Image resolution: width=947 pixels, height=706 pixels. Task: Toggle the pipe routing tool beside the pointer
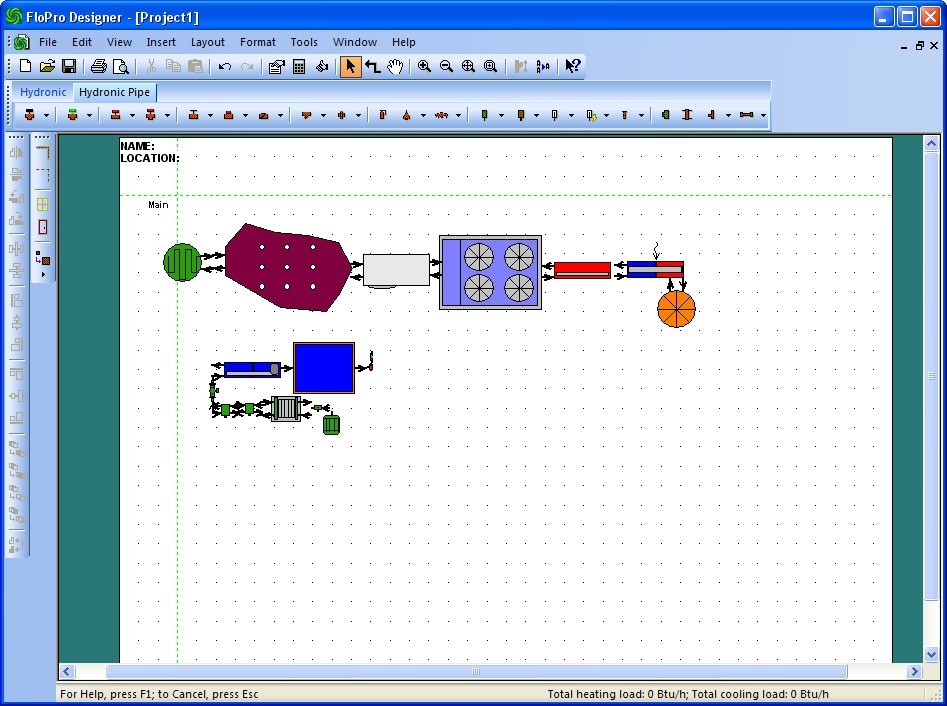(x=372, y=67)
